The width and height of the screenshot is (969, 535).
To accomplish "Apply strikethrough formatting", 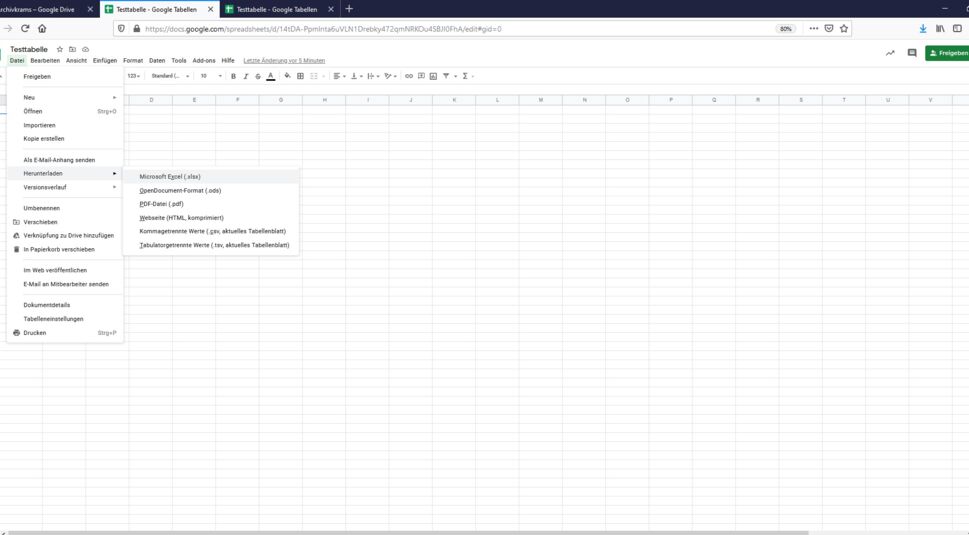I will tap(258, 76).
